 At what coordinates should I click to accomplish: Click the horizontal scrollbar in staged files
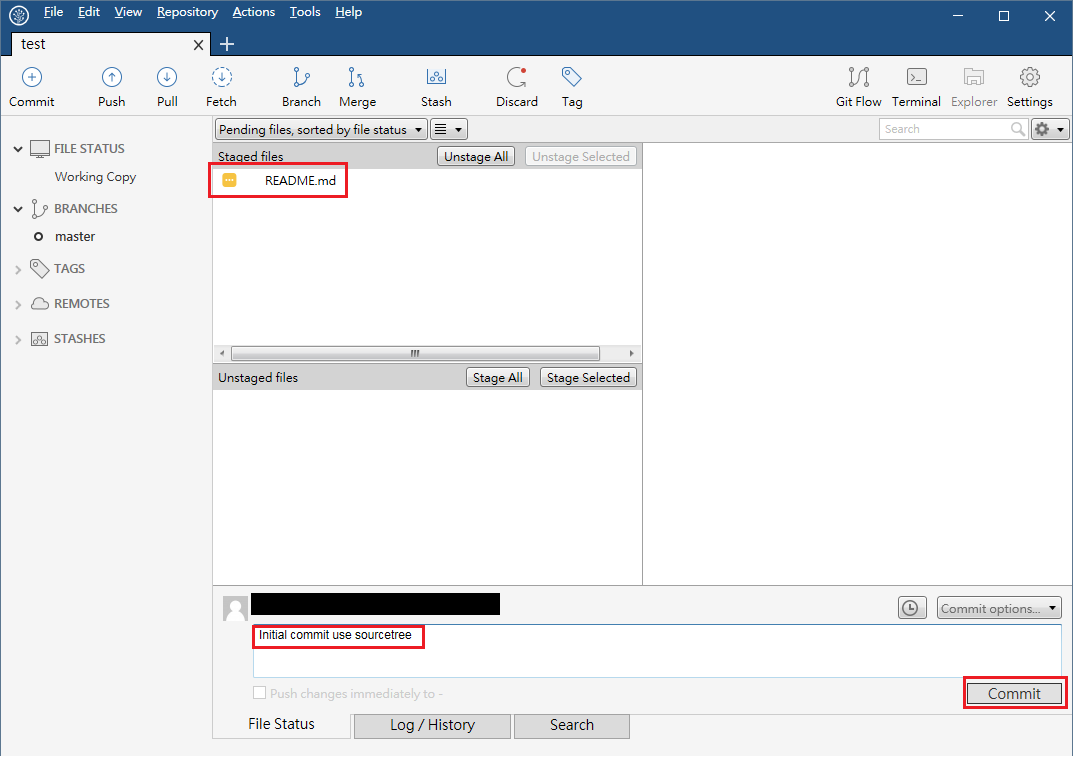[x=415, y=354]
